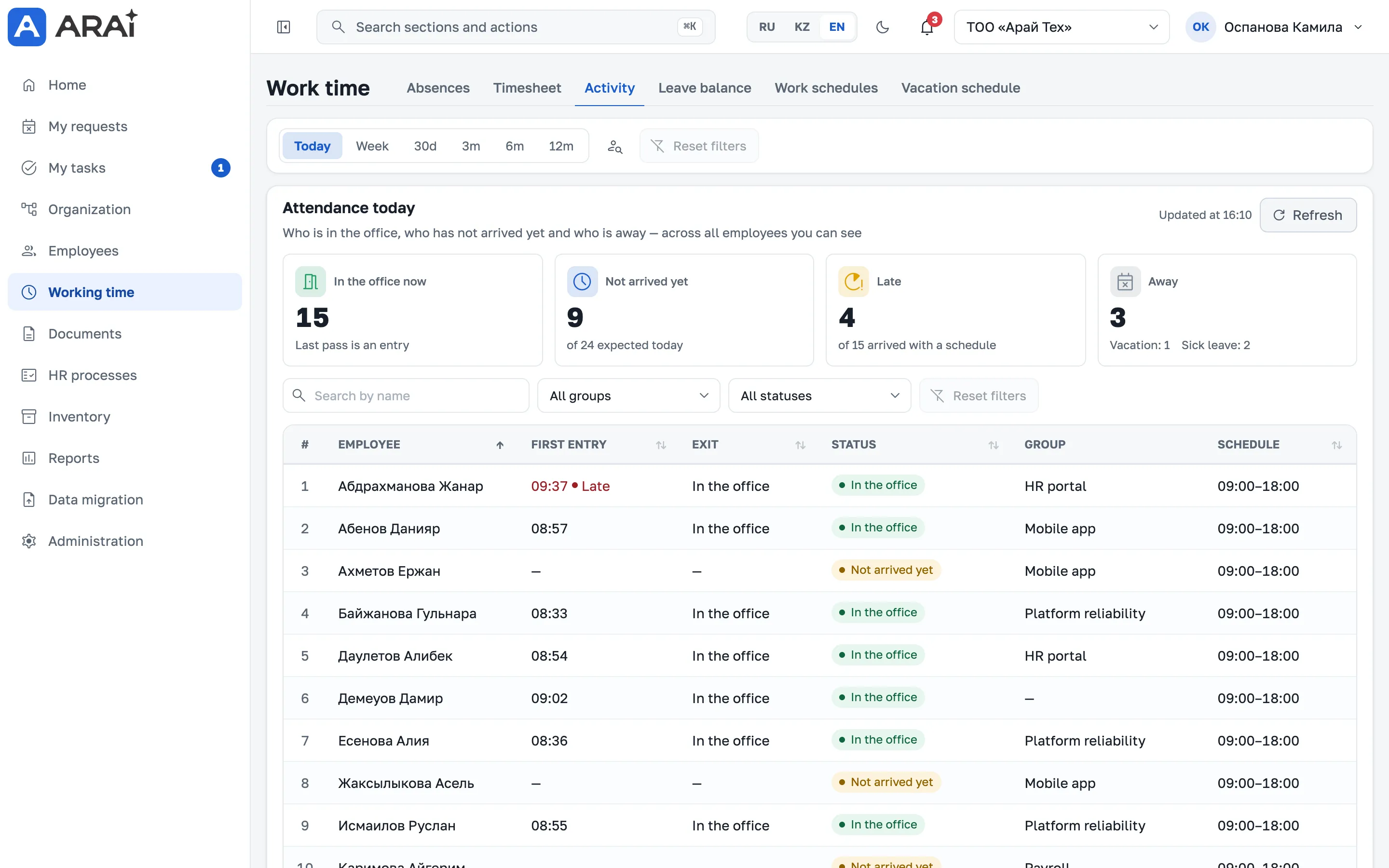Select the 30d period
The image size is (1389, 868).
tap(425, 146)
